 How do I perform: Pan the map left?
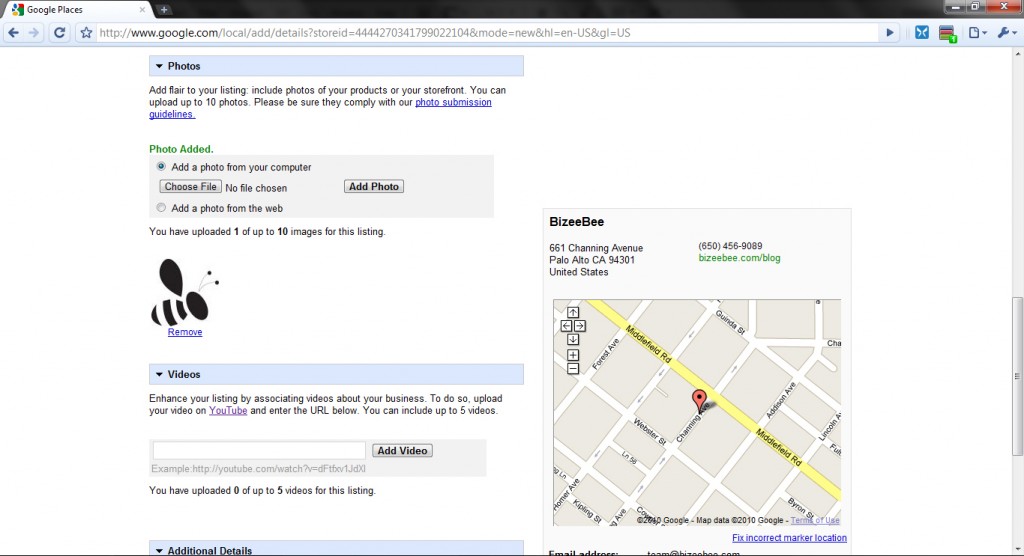(x=566, y=326)
